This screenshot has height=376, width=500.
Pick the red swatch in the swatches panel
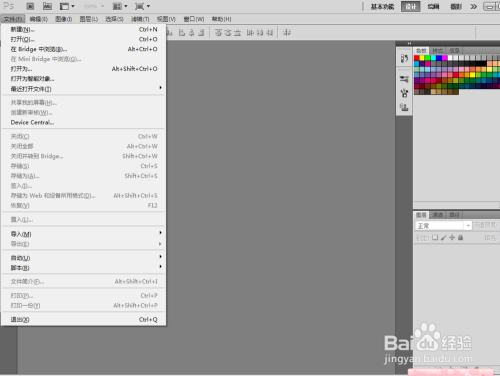pos(417,58)
